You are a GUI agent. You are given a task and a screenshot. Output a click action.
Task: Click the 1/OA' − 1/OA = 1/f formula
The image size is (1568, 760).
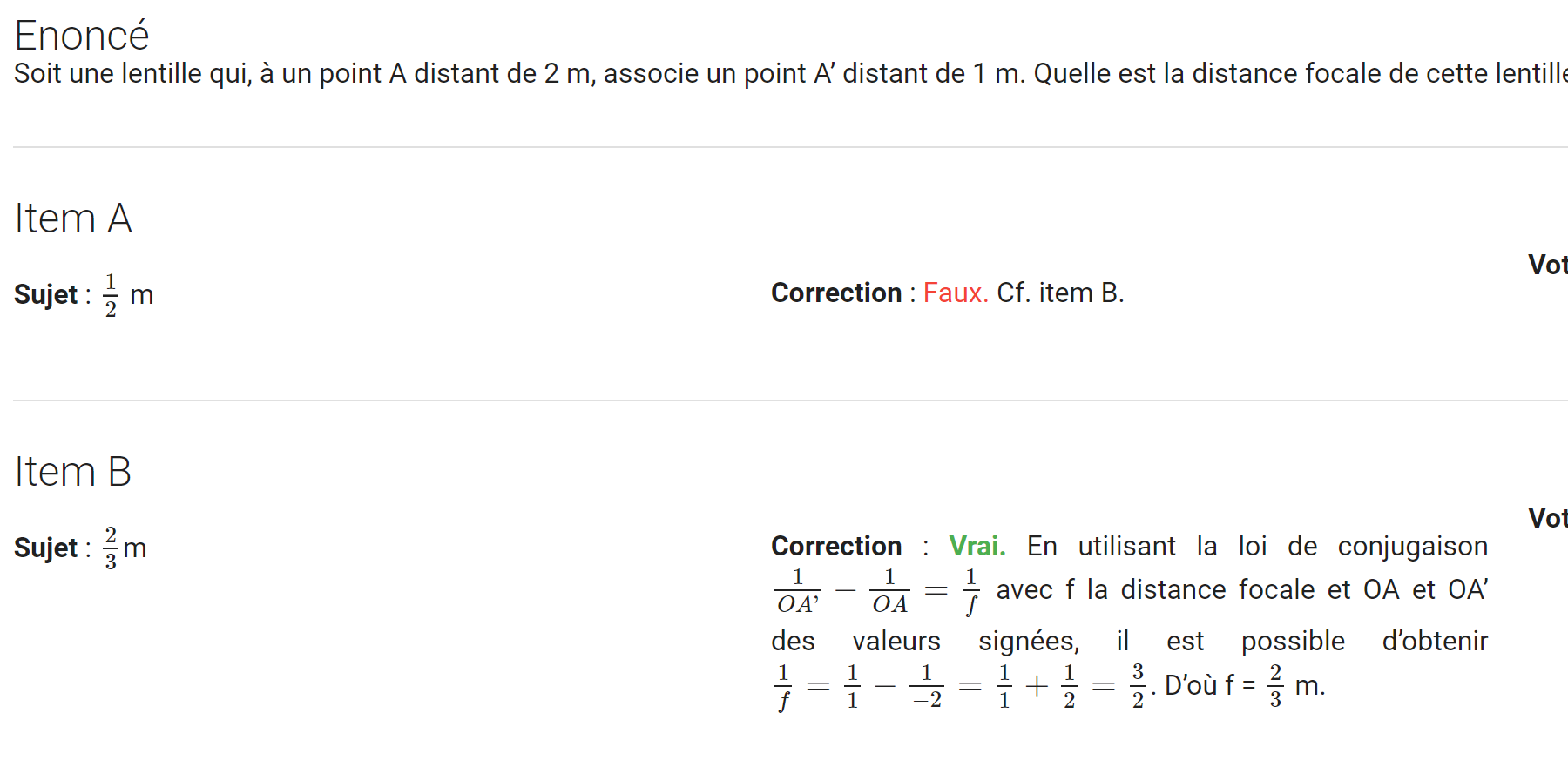(876, 591)
